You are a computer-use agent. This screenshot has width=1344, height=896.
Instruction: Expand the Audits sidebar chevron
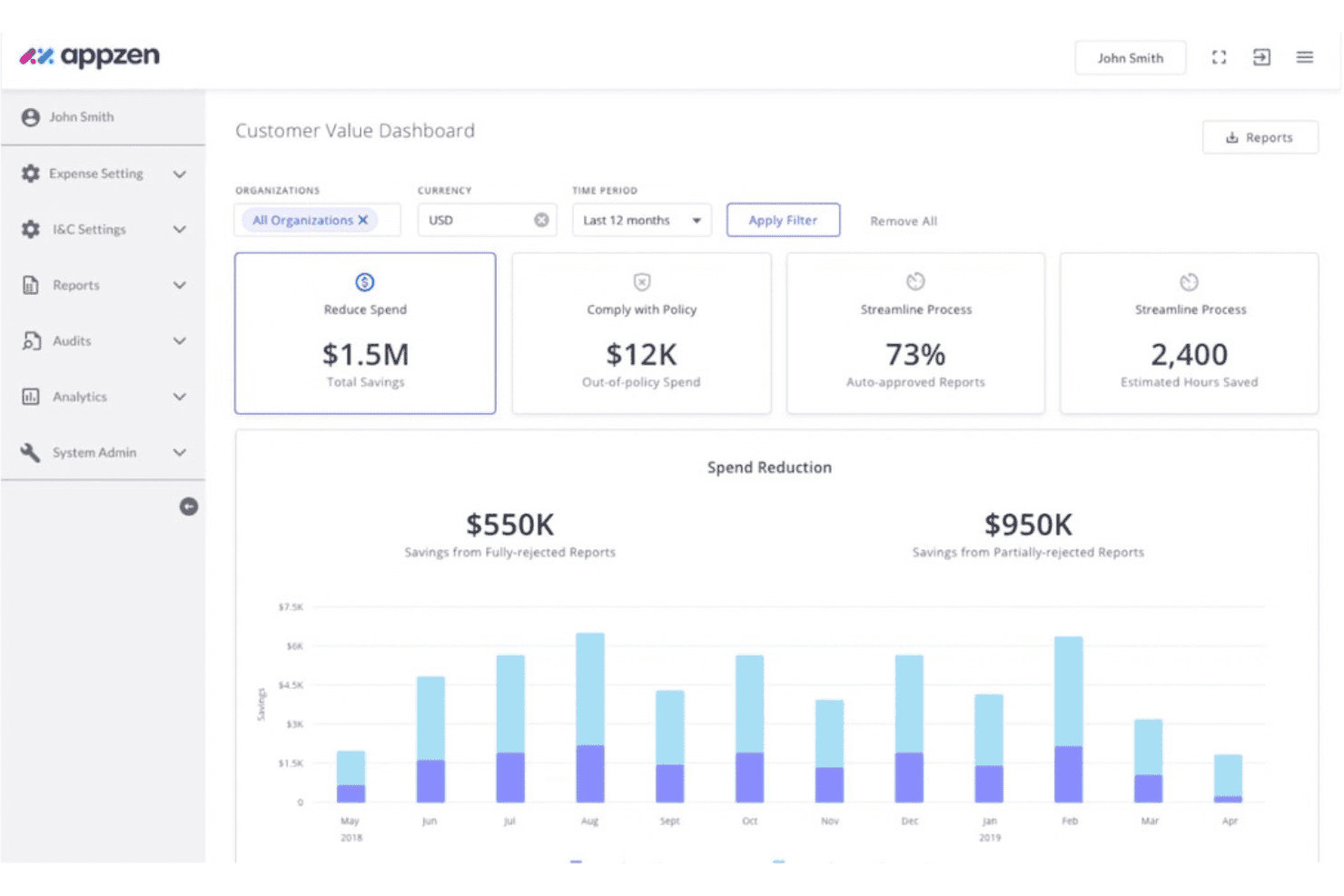point(180,341)
